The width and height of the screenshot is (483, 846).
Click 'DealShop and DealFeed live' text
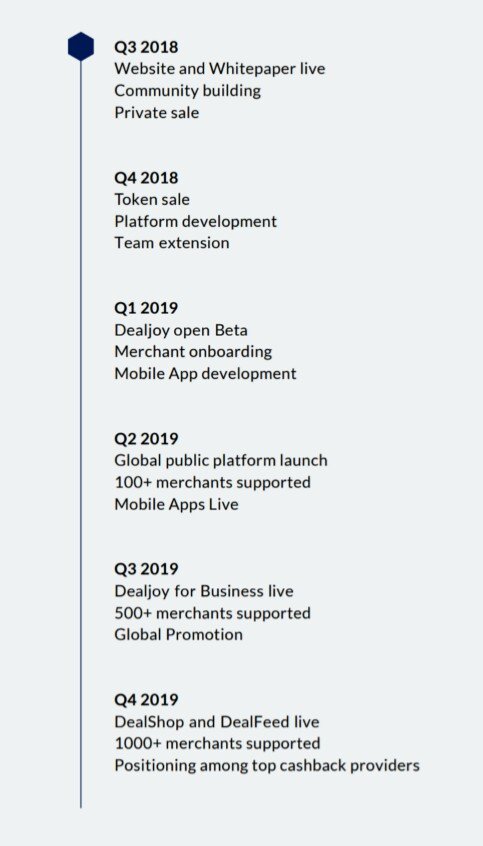[x=216, y=722]
